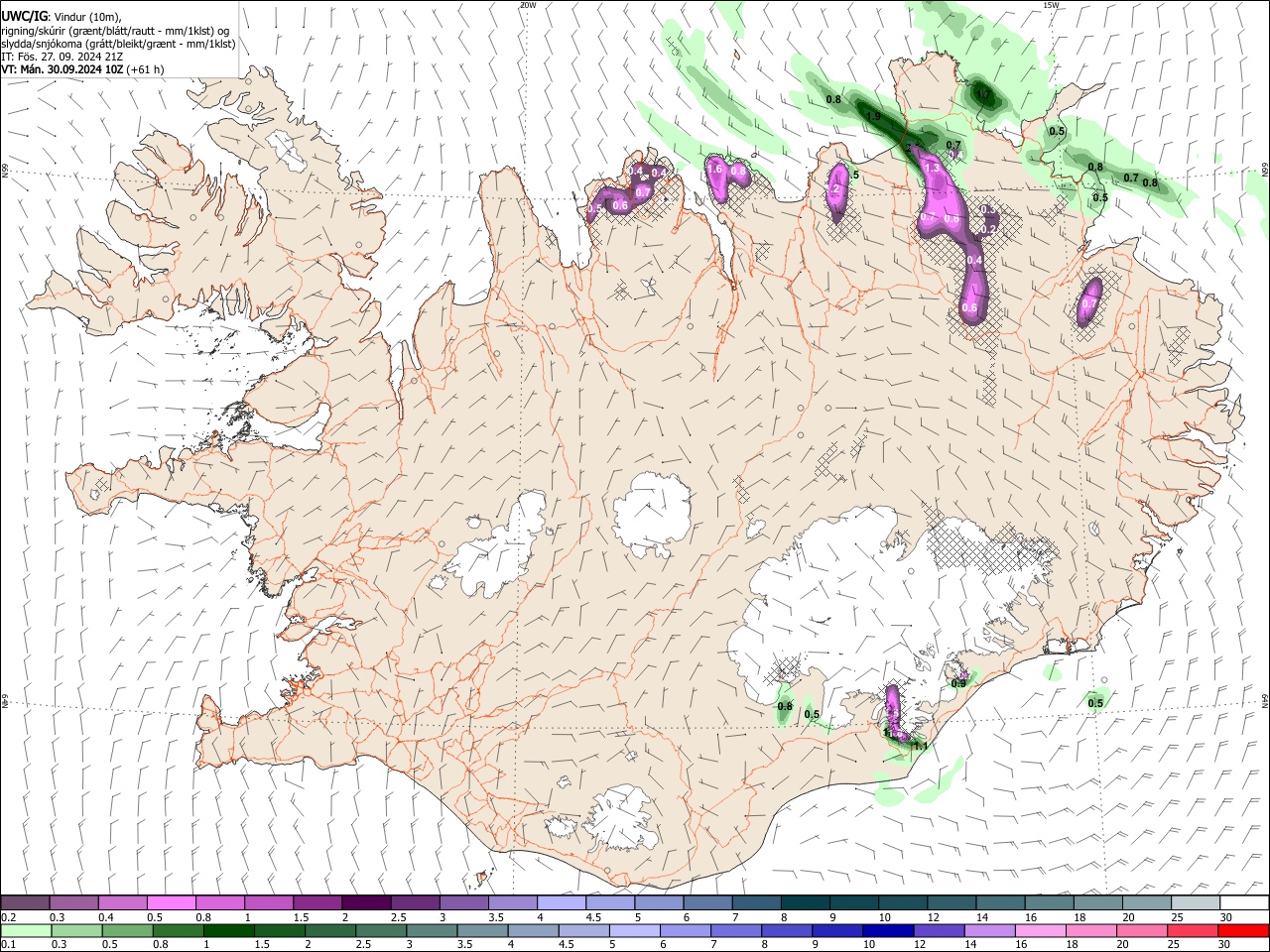The image size is (1270, 952).
Task: Click the light grey 25 mm snow swatch
Action: pyautogui.click(x=1196, y=902)
